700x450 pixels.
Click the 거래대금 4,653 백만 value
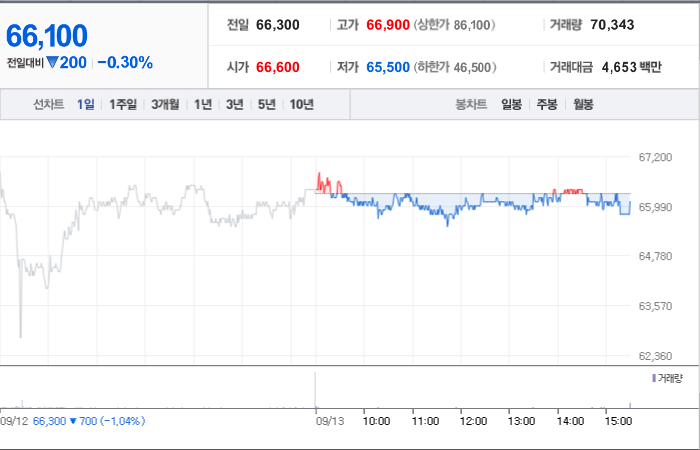631,67
